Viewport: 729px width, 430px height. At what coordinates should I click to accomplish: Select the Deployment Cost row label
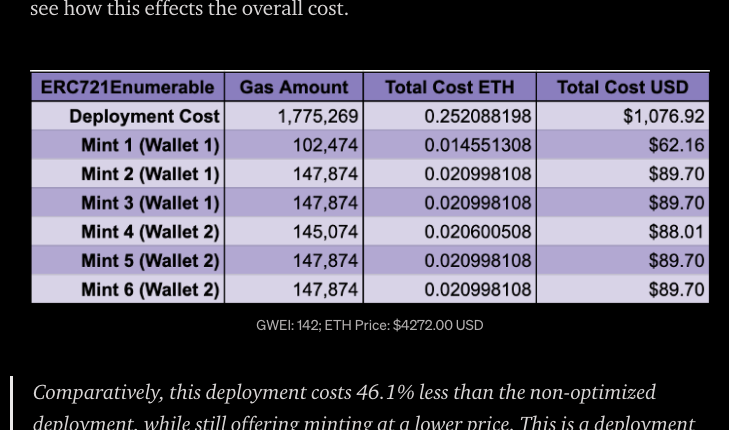[x=144, y=116]
